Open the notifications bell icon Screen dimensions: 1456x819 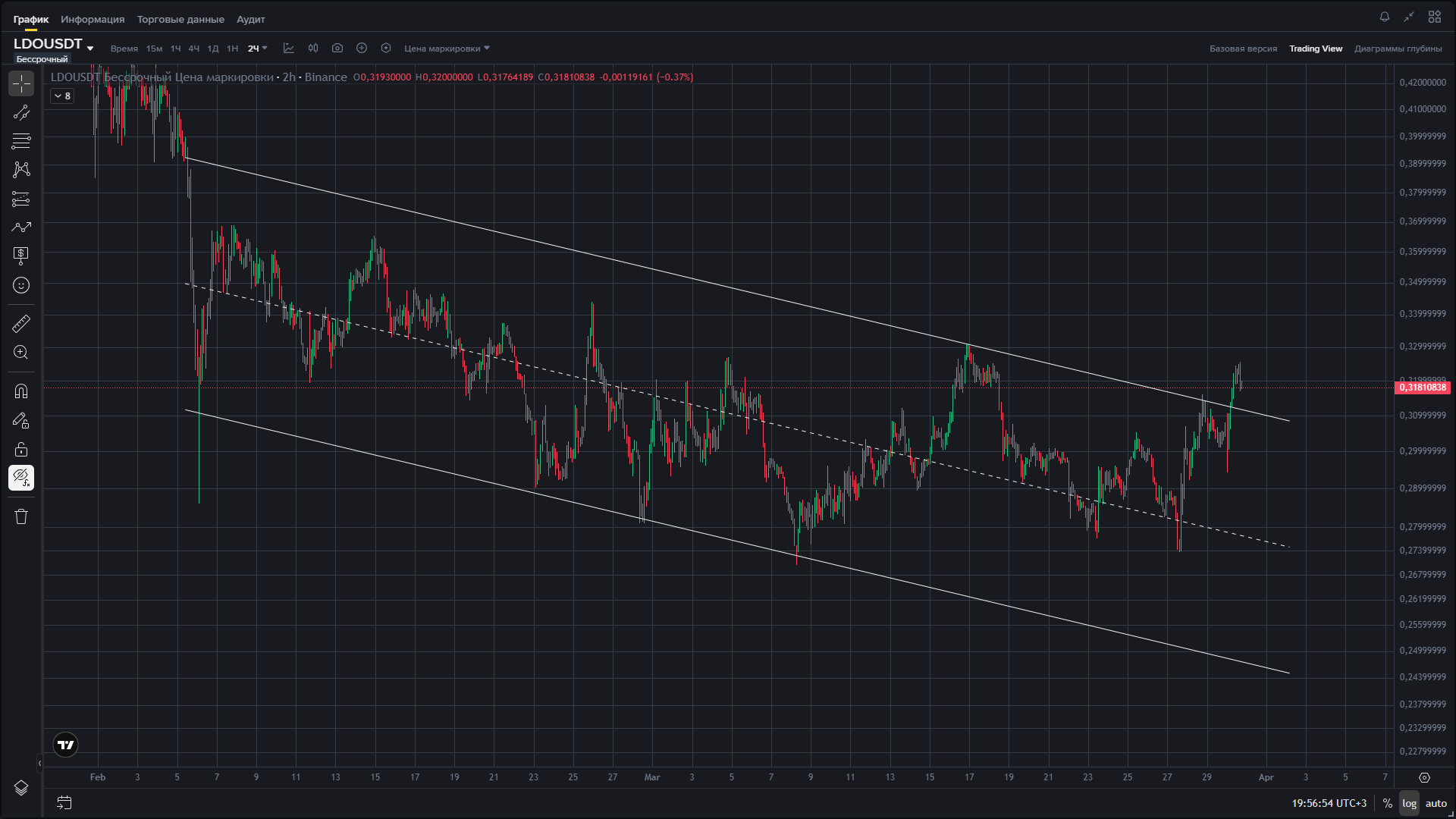1385,17
